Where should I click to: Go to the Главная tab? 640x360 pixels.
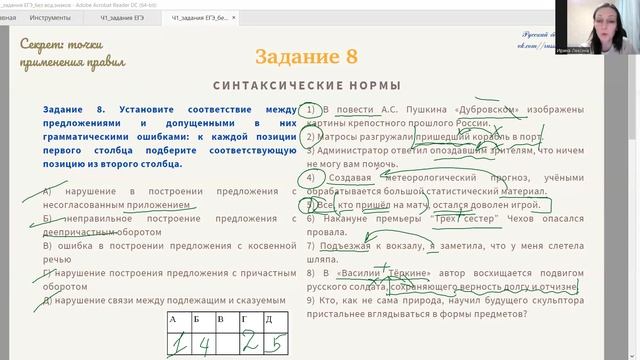tap(8, 18)
